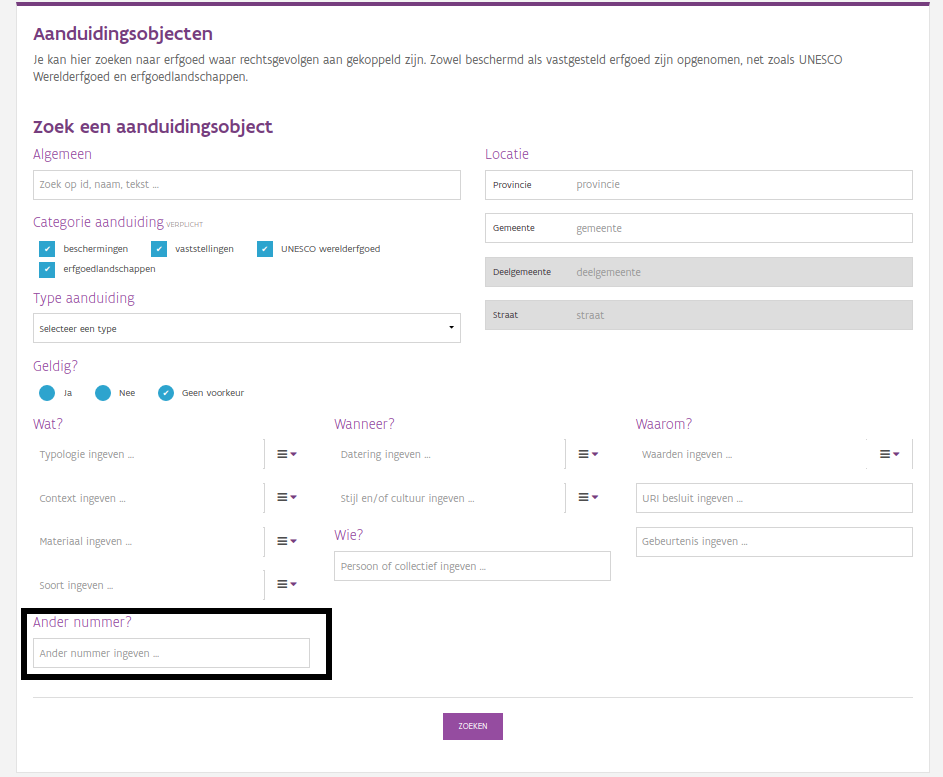Open the Deelgemeente selector
943x777 pixels.
pos(699,272)
